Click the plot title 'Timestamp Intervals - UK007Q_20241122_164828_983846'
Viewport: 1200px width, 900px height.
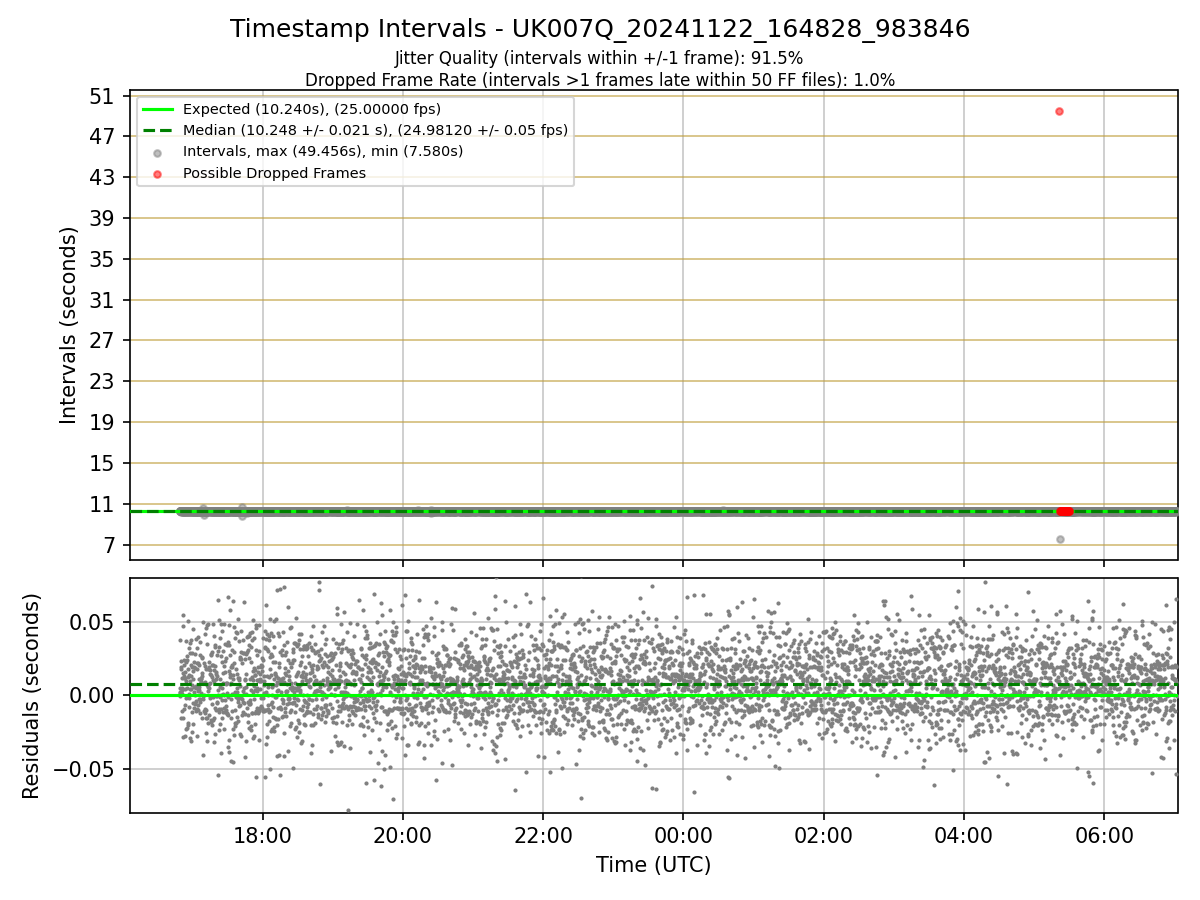coord(600,29)
